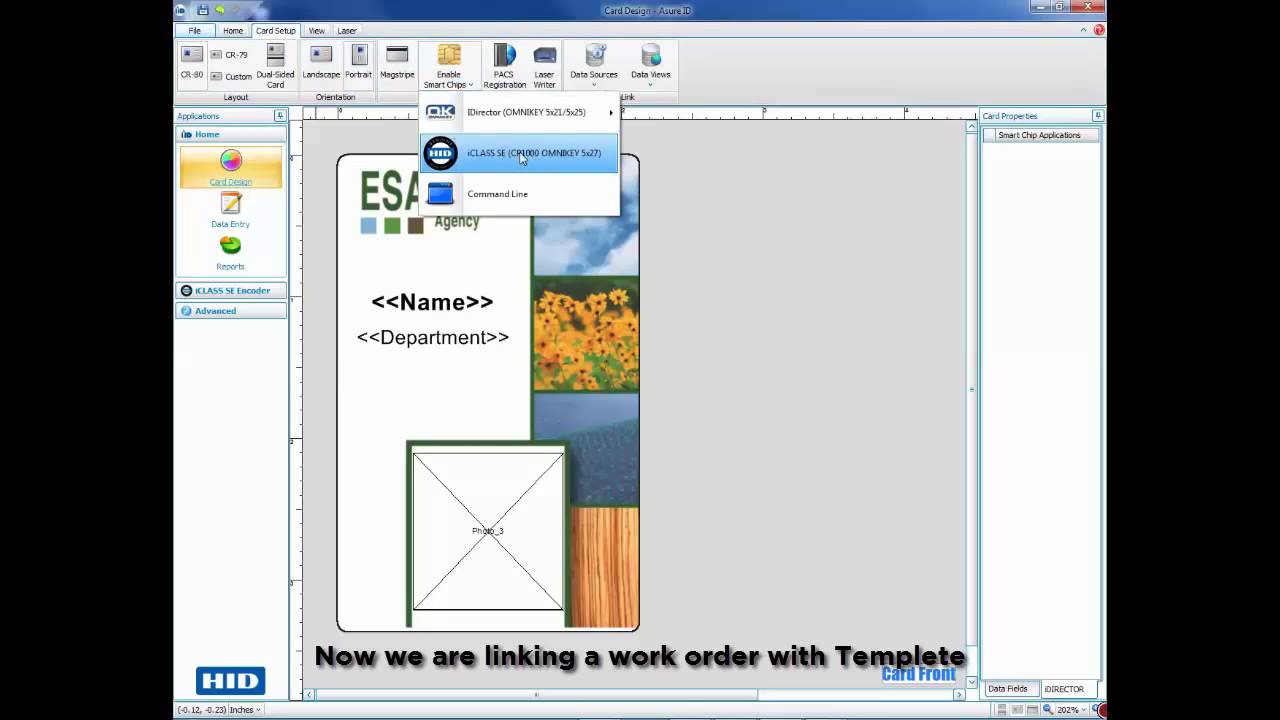Image resolution: width=1280 pixels, height=720 pixels.
Task: Open the Inches units dropdown
Action: click(245, 710)
